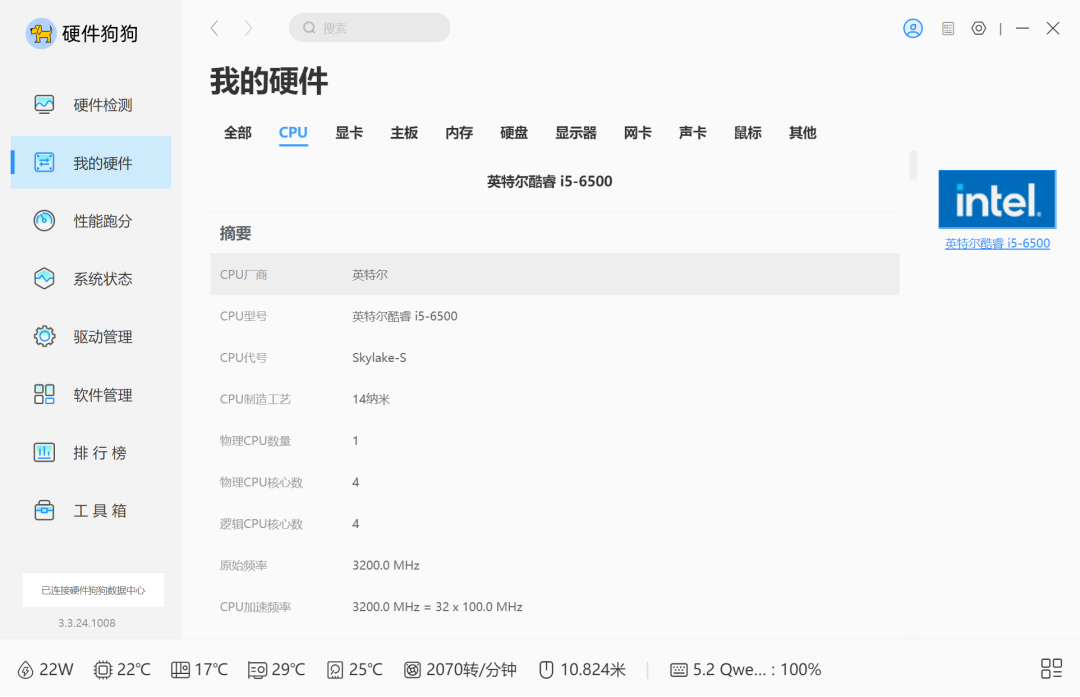Screen dimensions: 1080x697
Task: Click the 22W power status icon
Action: 25,669
